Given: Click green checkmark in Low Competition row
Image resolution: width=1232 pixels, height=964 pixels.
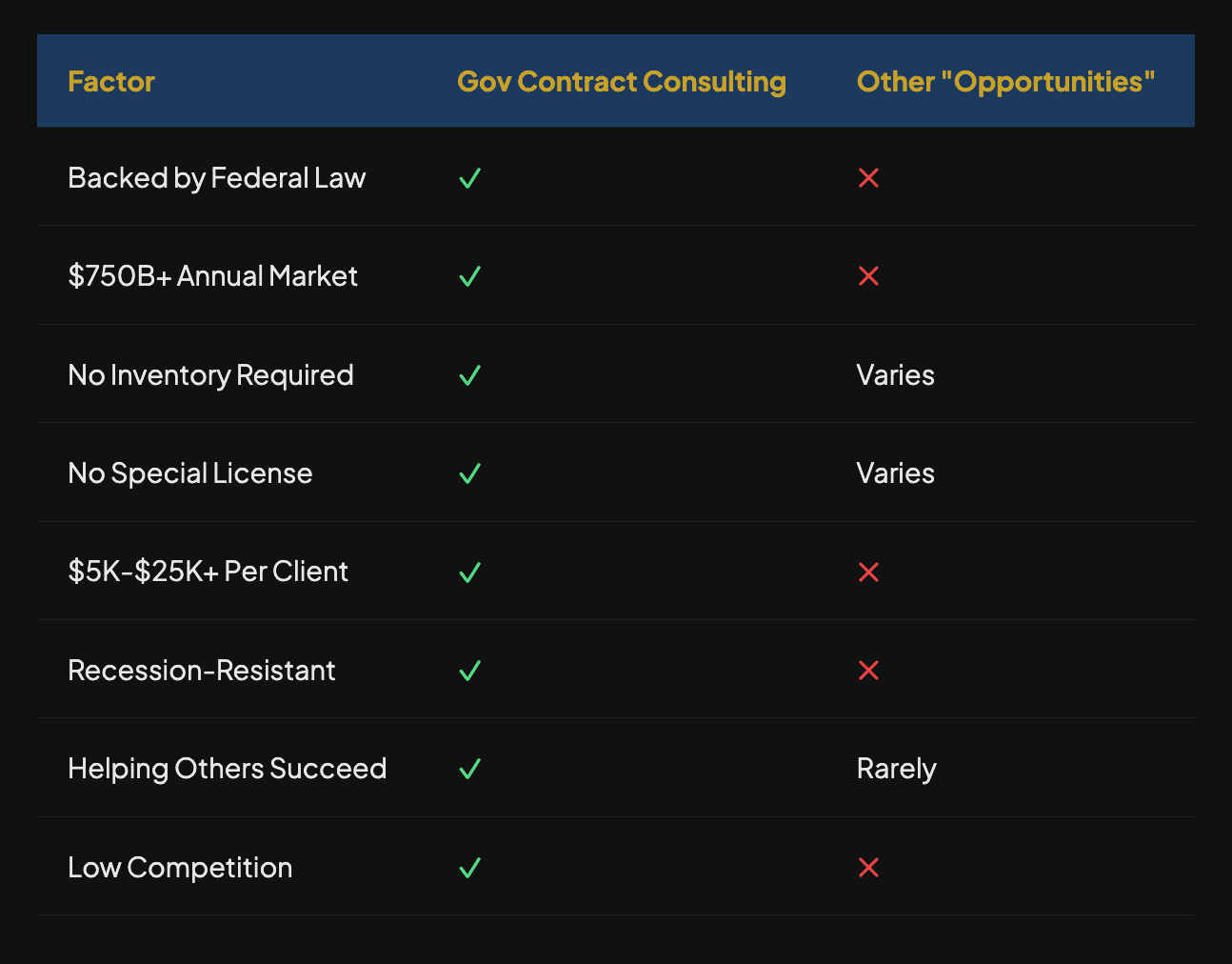Looking at the screenshot, I should 469,868.
